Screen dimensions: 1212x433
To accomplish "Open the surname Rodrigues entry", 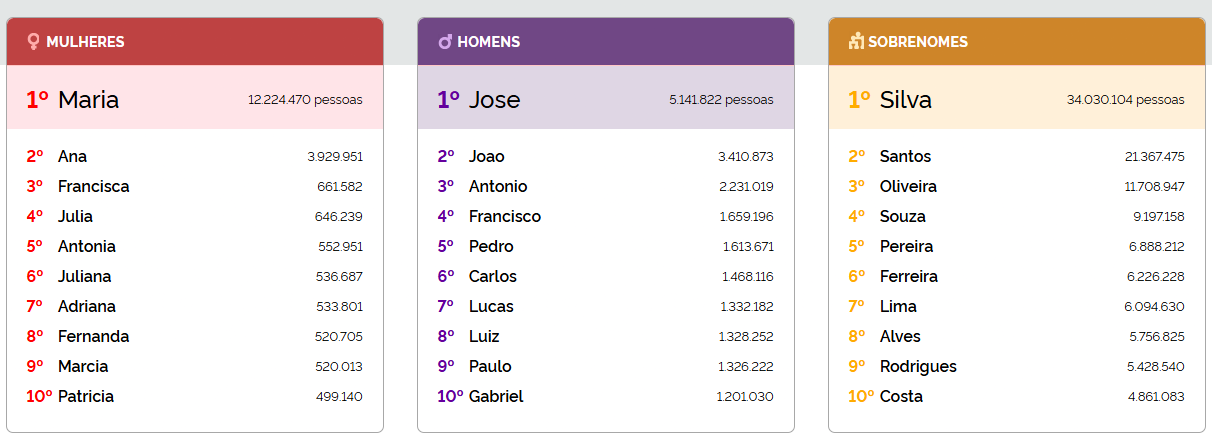I will pos(918,367).
